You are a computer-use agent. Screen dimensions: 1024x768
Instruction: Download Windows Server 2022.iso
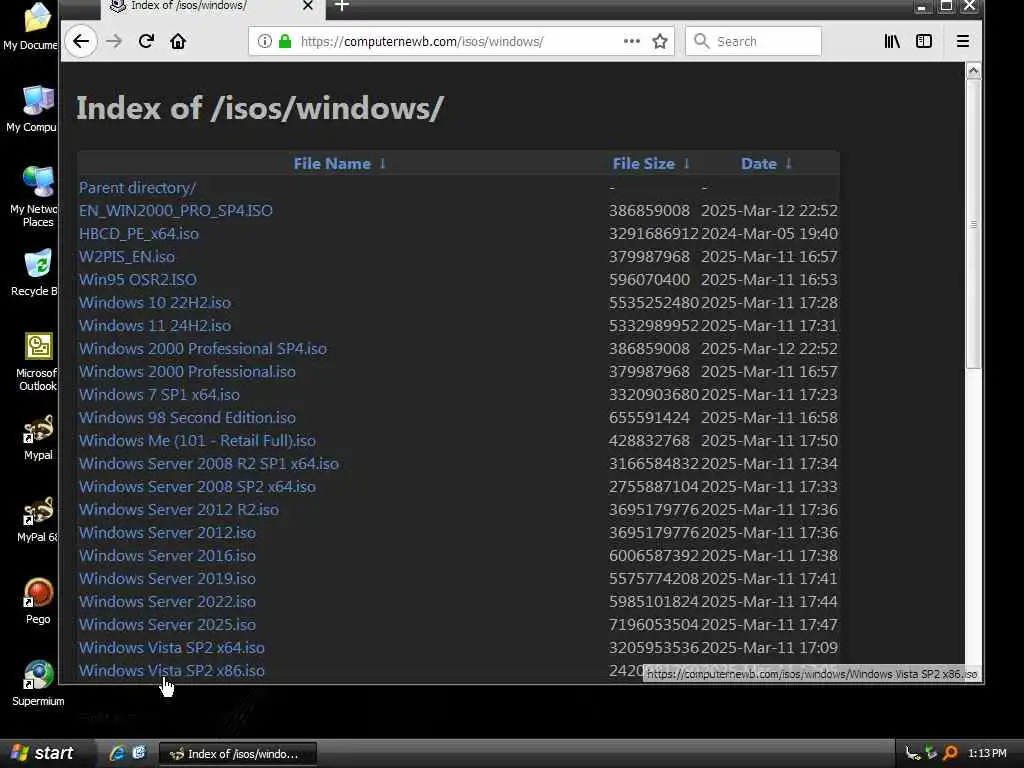[167, 601]
